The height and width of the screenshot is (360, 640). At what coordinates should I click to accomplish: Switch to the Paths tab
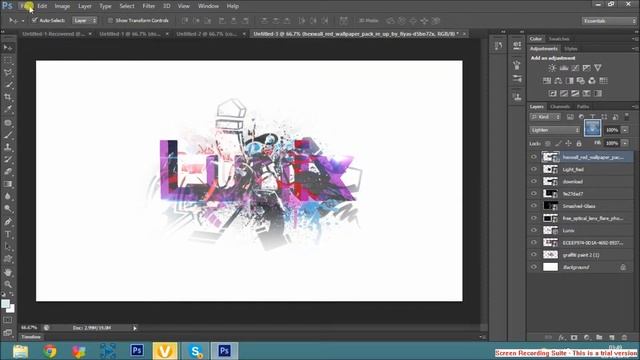[583, 107]
